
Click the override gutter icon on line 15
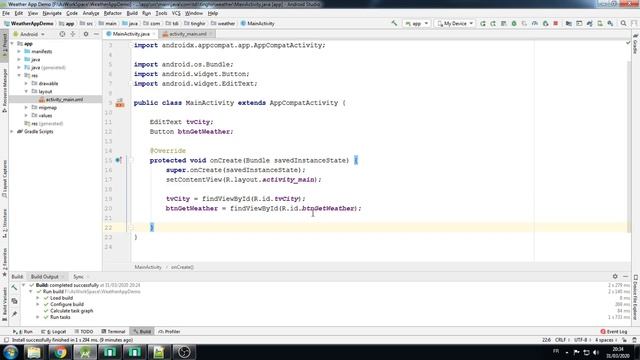pos(118,160)
